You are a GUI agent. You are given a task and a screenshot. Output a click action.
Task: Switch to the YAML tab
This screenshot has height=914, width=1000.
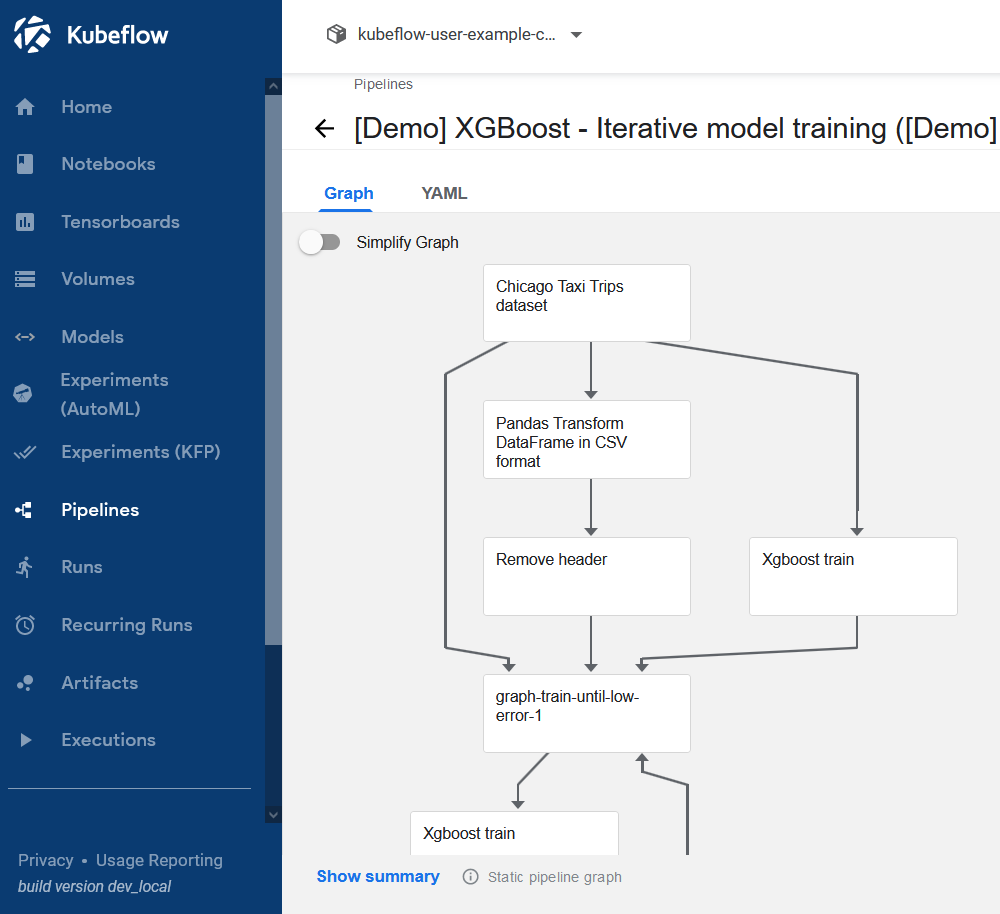point(444,193)
